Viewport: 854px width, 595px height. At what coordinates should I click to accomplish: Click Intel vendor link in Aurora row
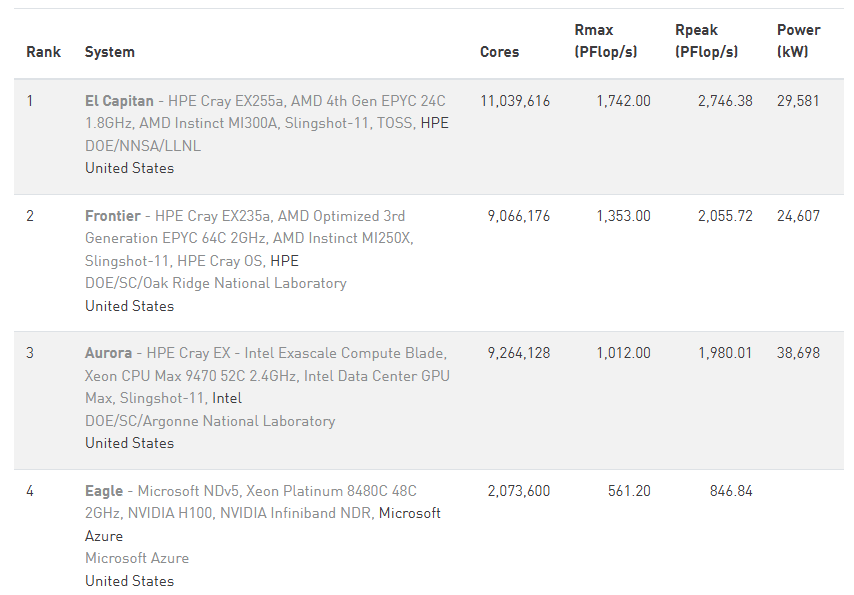coord(227,398)
